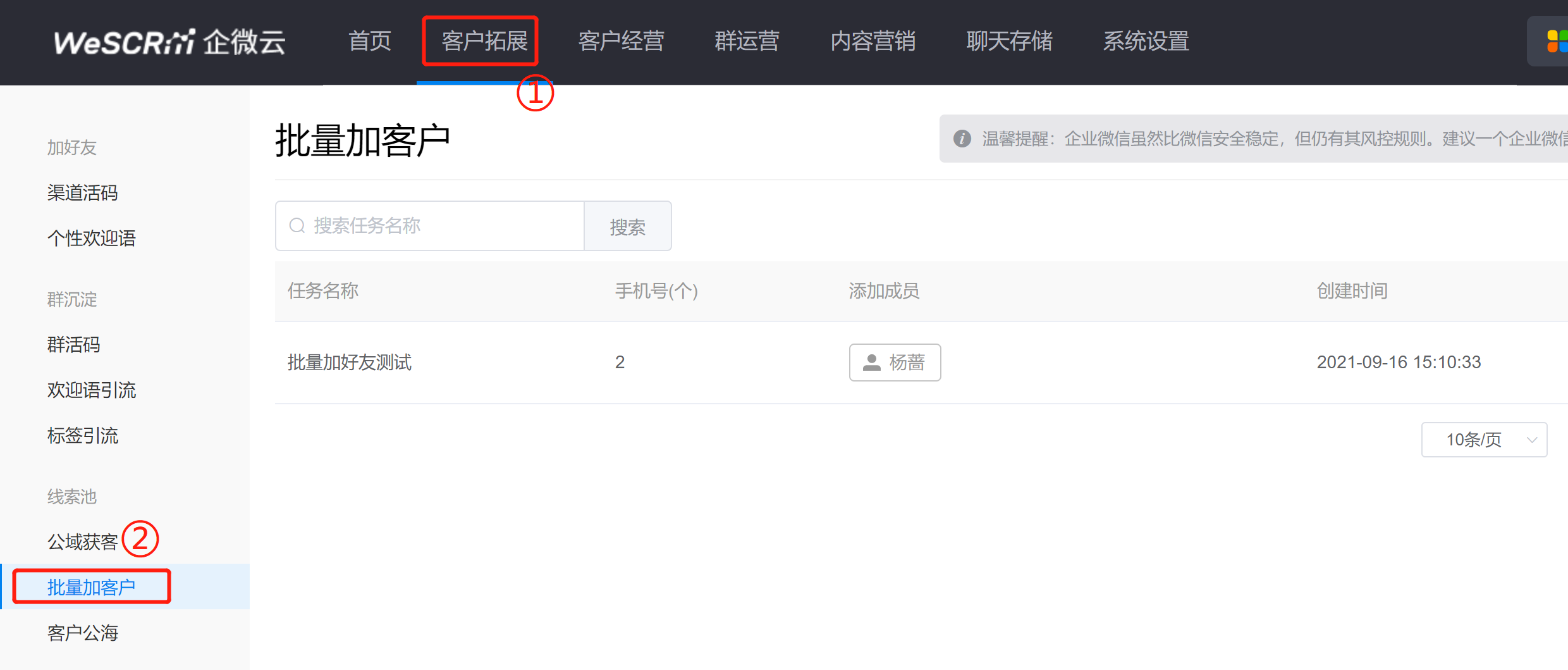Open 聊天存储 in top navigation
The height and width of the screenshot is (670, 1568).
[x=1009, y=42]
